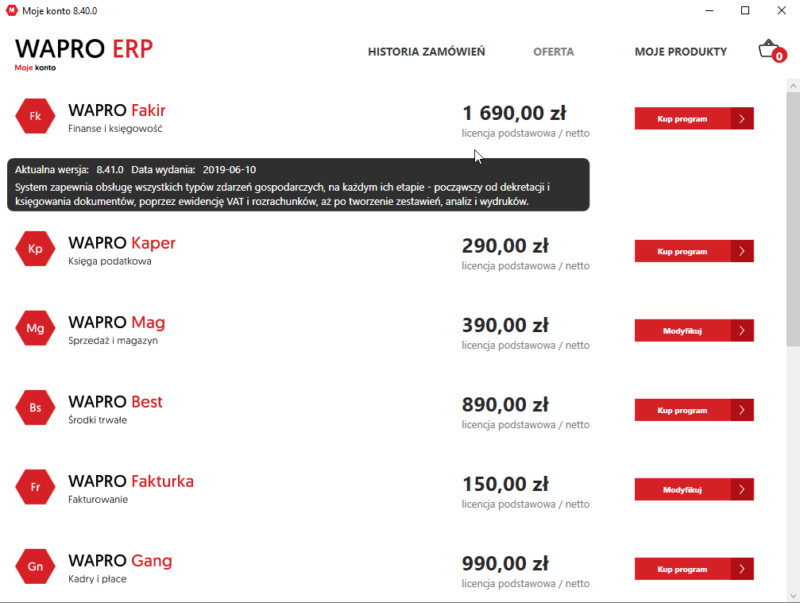
Task: Open WAPRO Mag via its Mg hexagon icon
Action: (x=35, y=328)
